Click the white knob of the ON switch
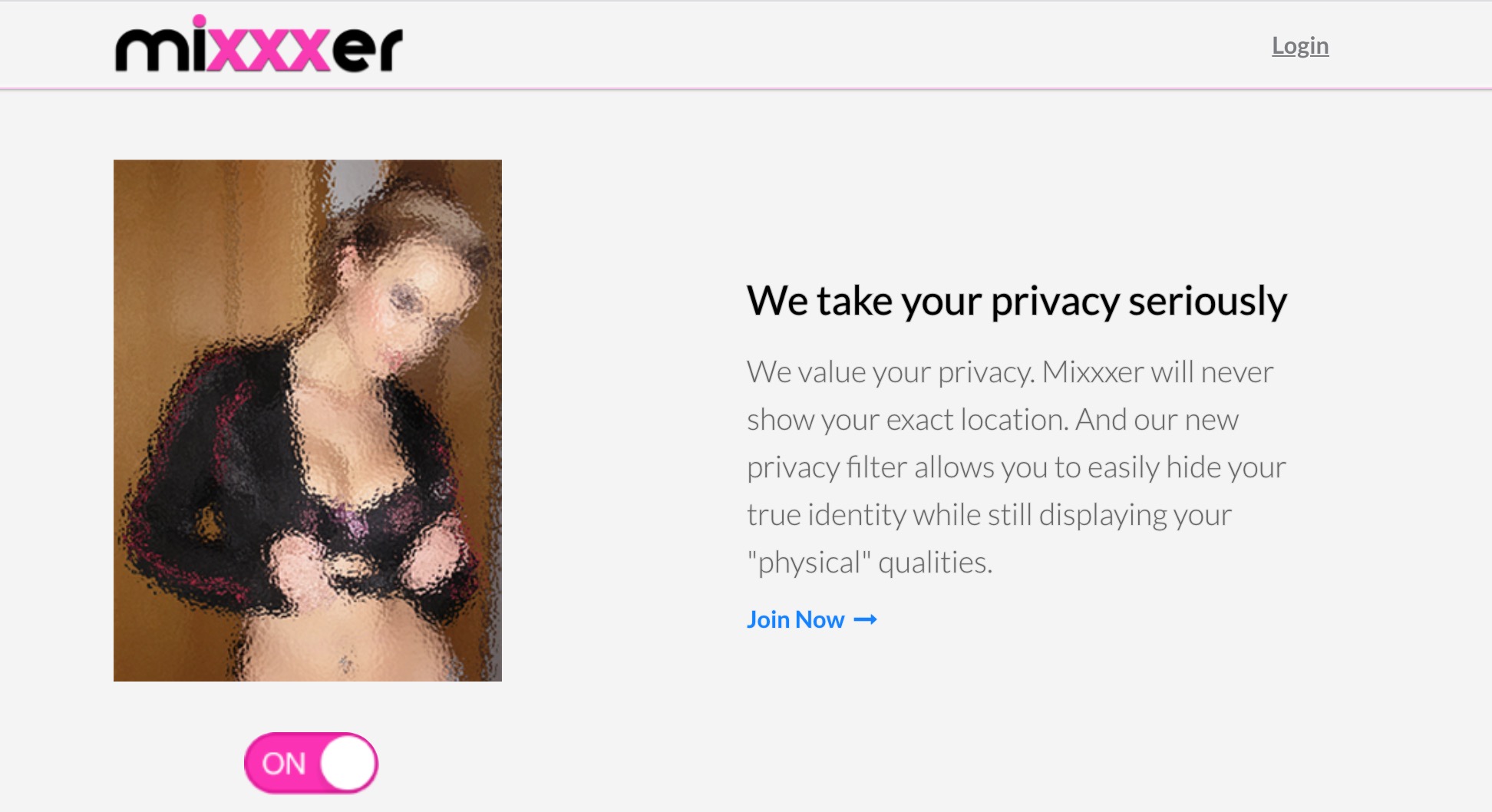 click(x=348, y=763)
